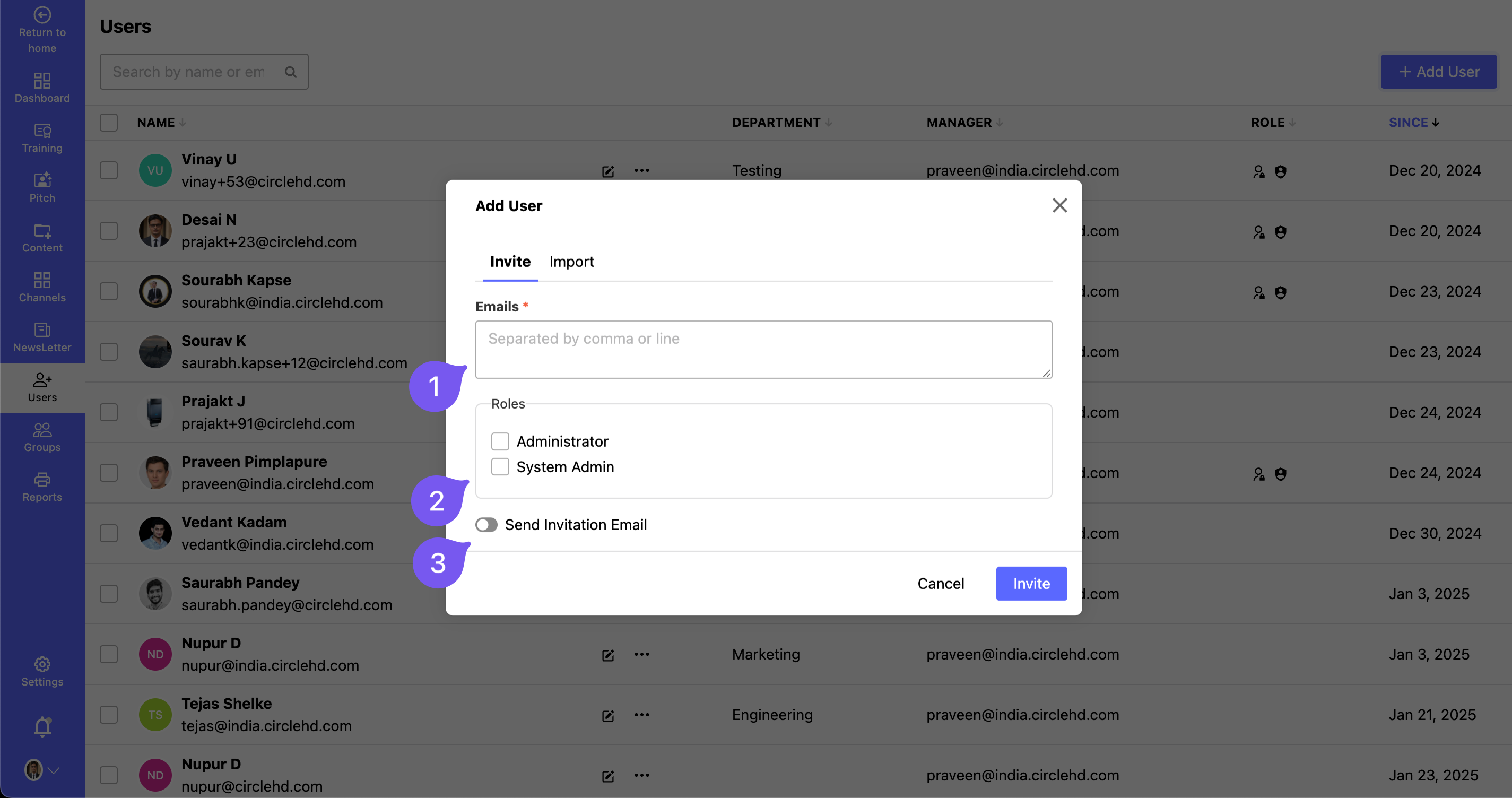Sort users by SINCE date column
The image size is (1512, 798).
point(1414,122)
